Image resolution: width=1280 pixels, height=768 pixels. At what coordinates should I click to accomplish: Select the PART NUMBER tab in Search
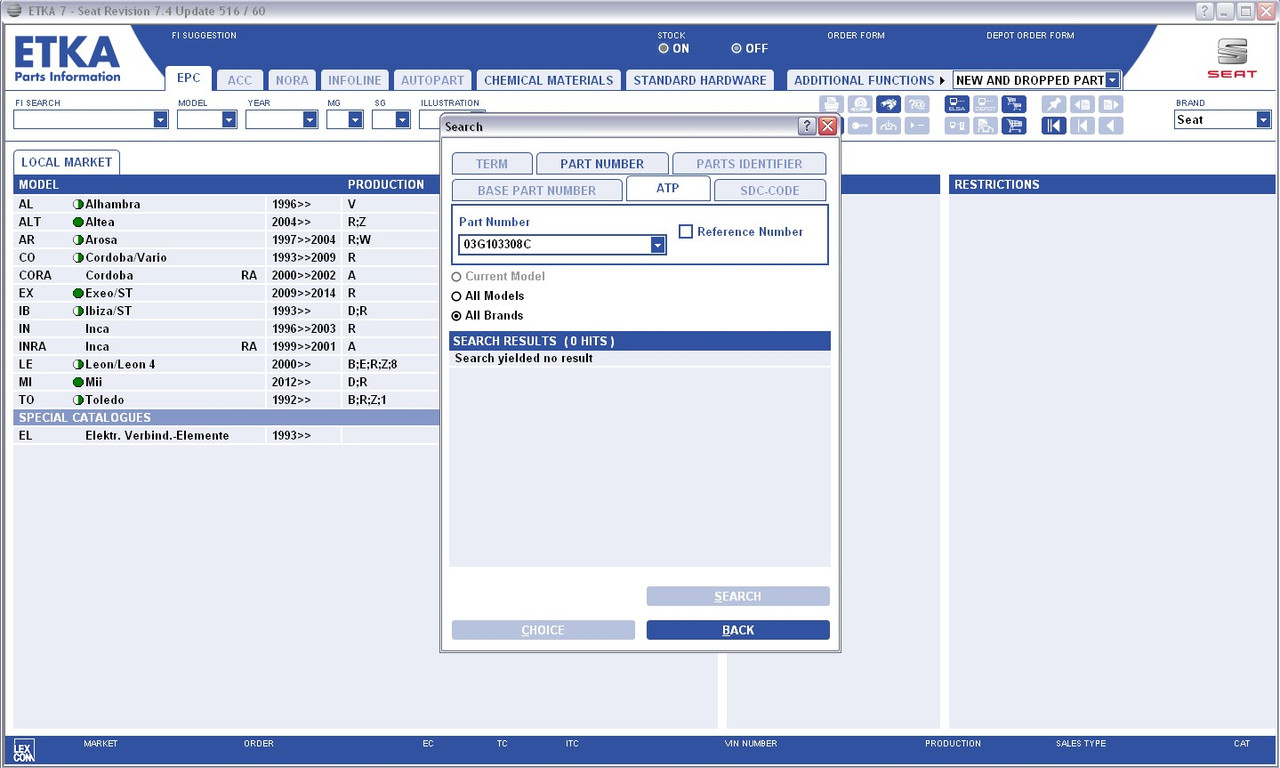pos(602,163)
